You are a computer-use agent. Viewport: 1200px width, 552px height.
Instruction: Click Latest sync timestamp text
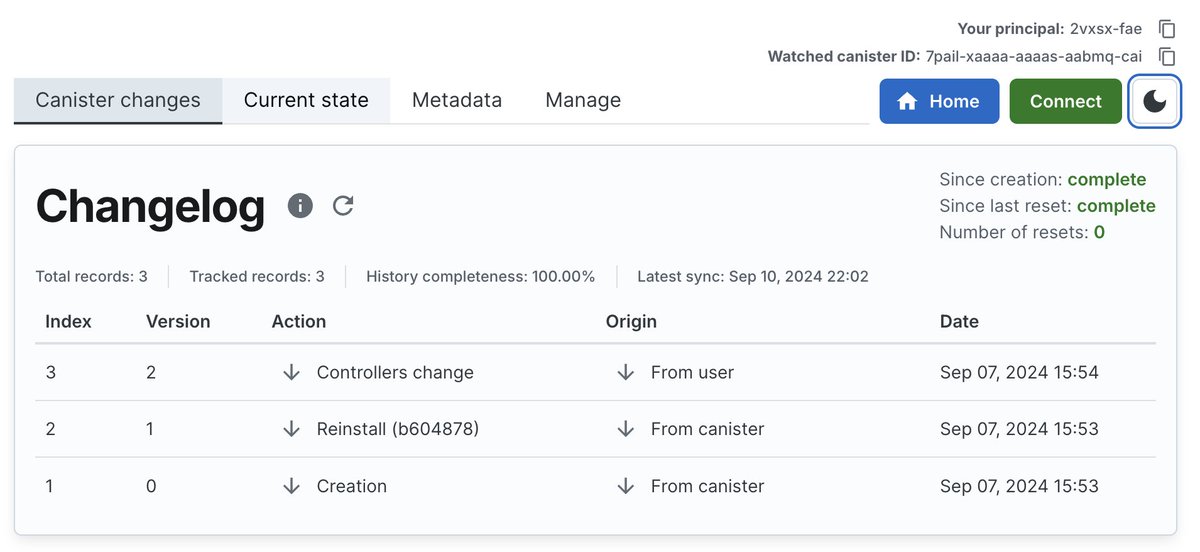(x=753, y=276)
